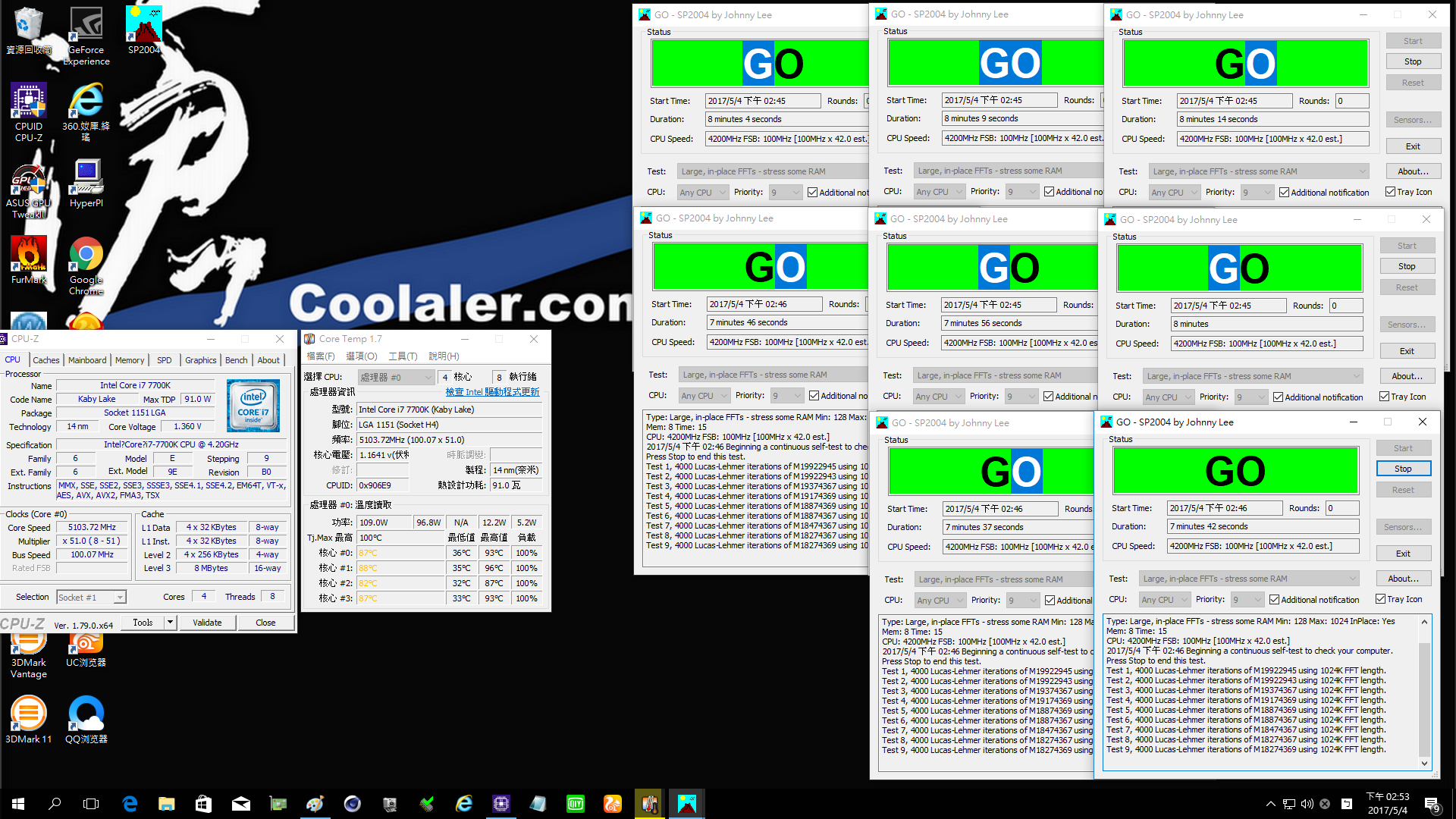Open Socket #1 selection dropdown in CPU-Z
Viewport: 1456px width, 819px height.
coord(91,598)
